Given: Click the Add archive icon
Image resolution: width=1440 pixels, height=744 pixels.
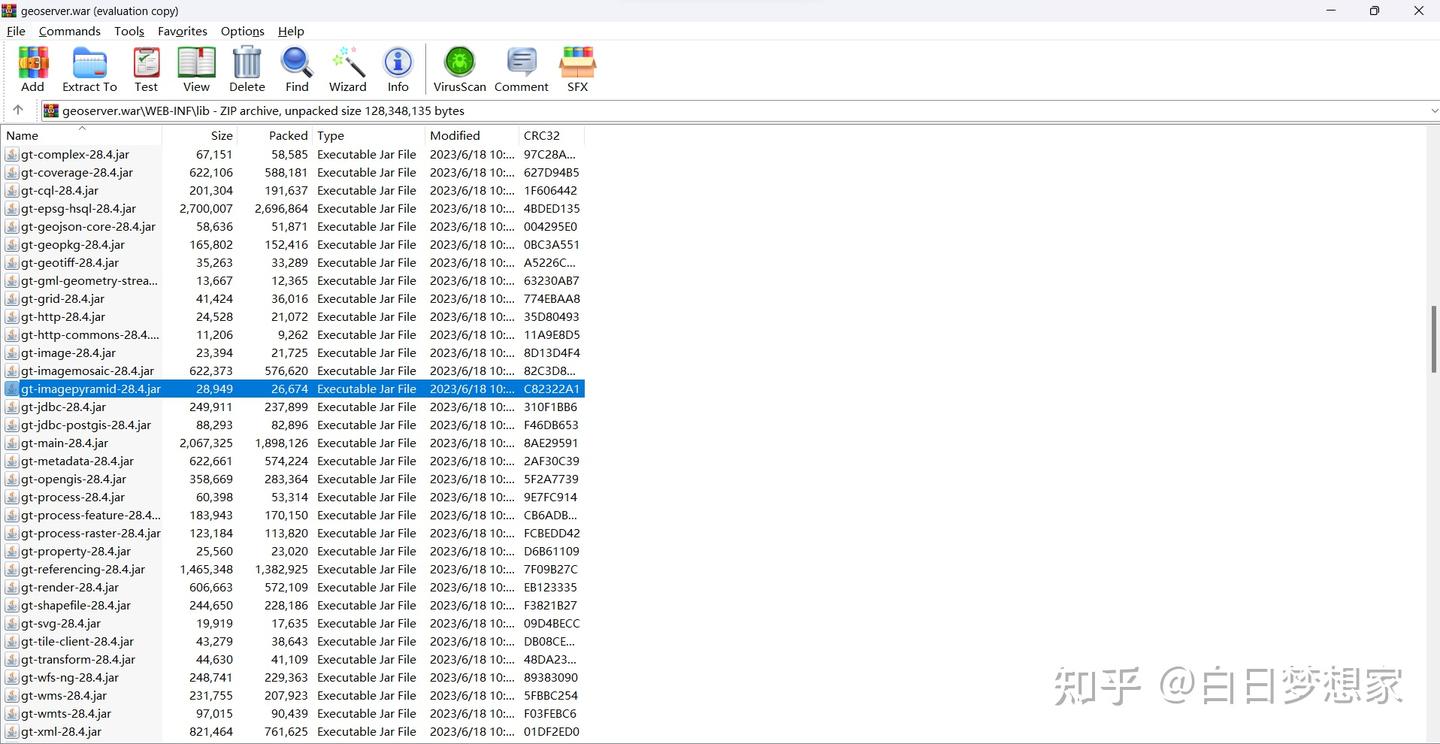Looking at the screenshot, I should point(32,65).
